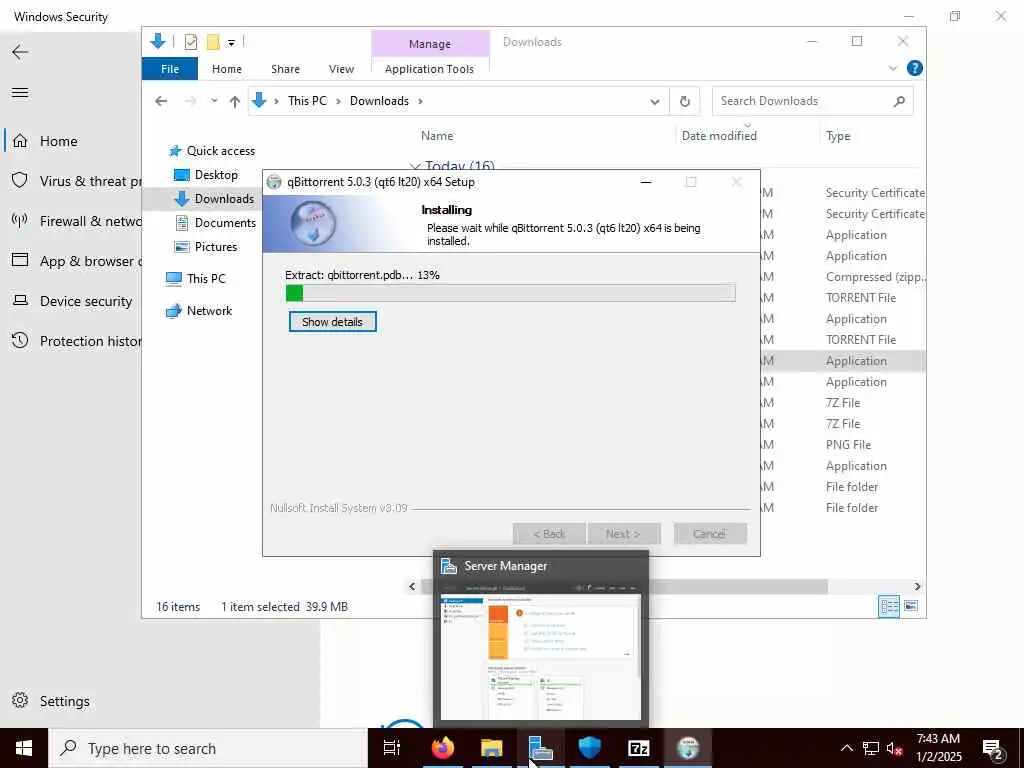
Task: Open App & browser control section
Action: click(76, 261)
